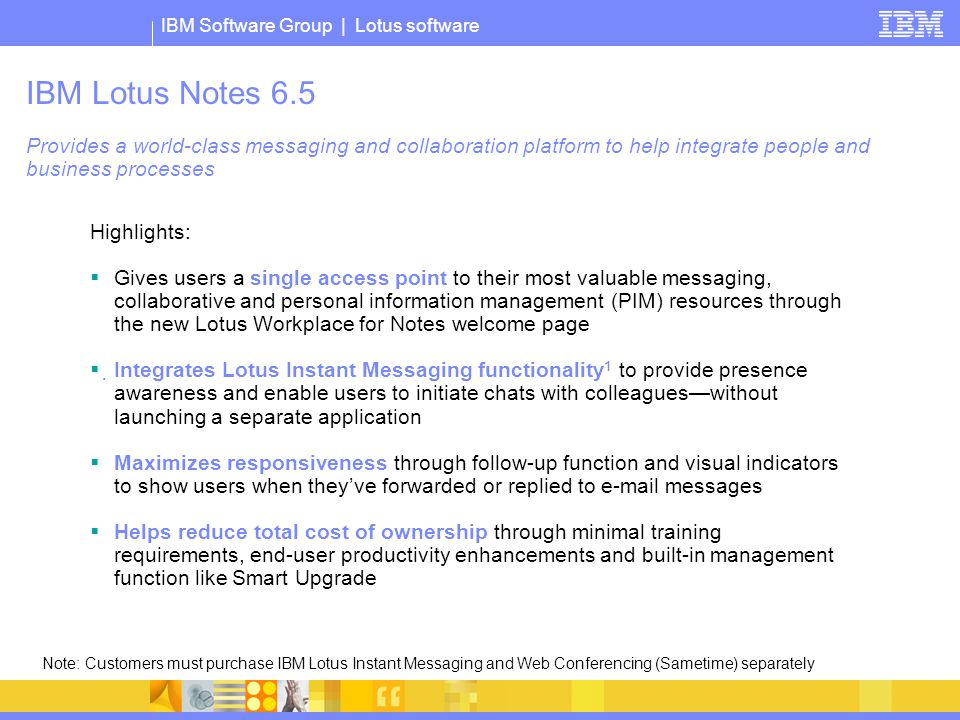Click the text "Lotus Workplace for Notes welcome page"
This screenshot has height=720, width=960.
point(392,324)
